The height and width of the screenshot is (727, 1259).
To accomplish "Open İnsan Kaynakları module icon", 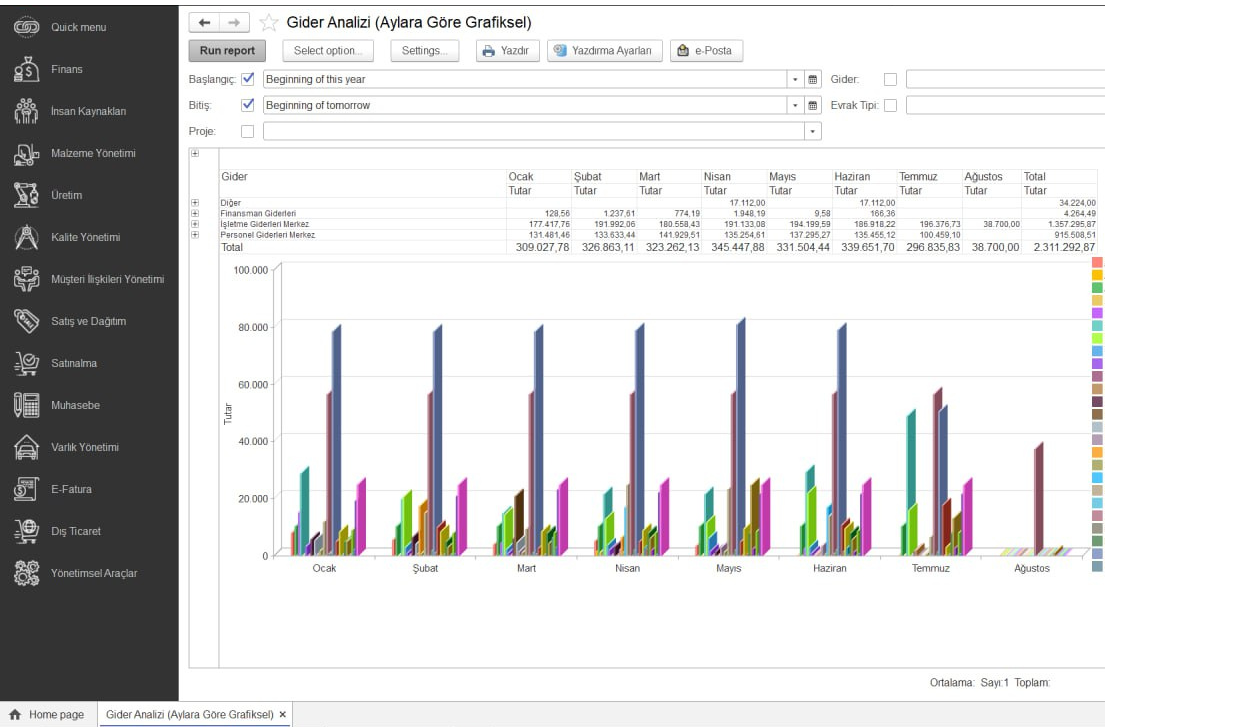I will pos(26,112).
